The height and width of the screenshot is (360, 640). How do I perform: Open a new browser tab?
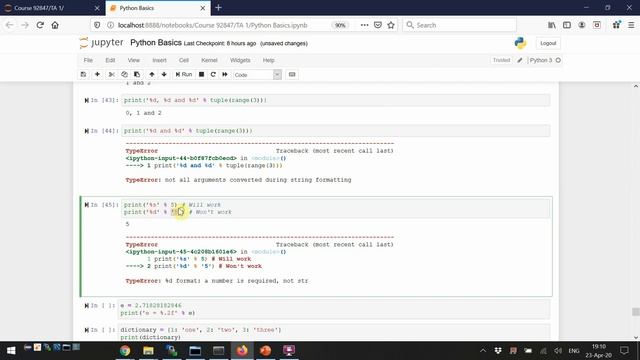218,8
